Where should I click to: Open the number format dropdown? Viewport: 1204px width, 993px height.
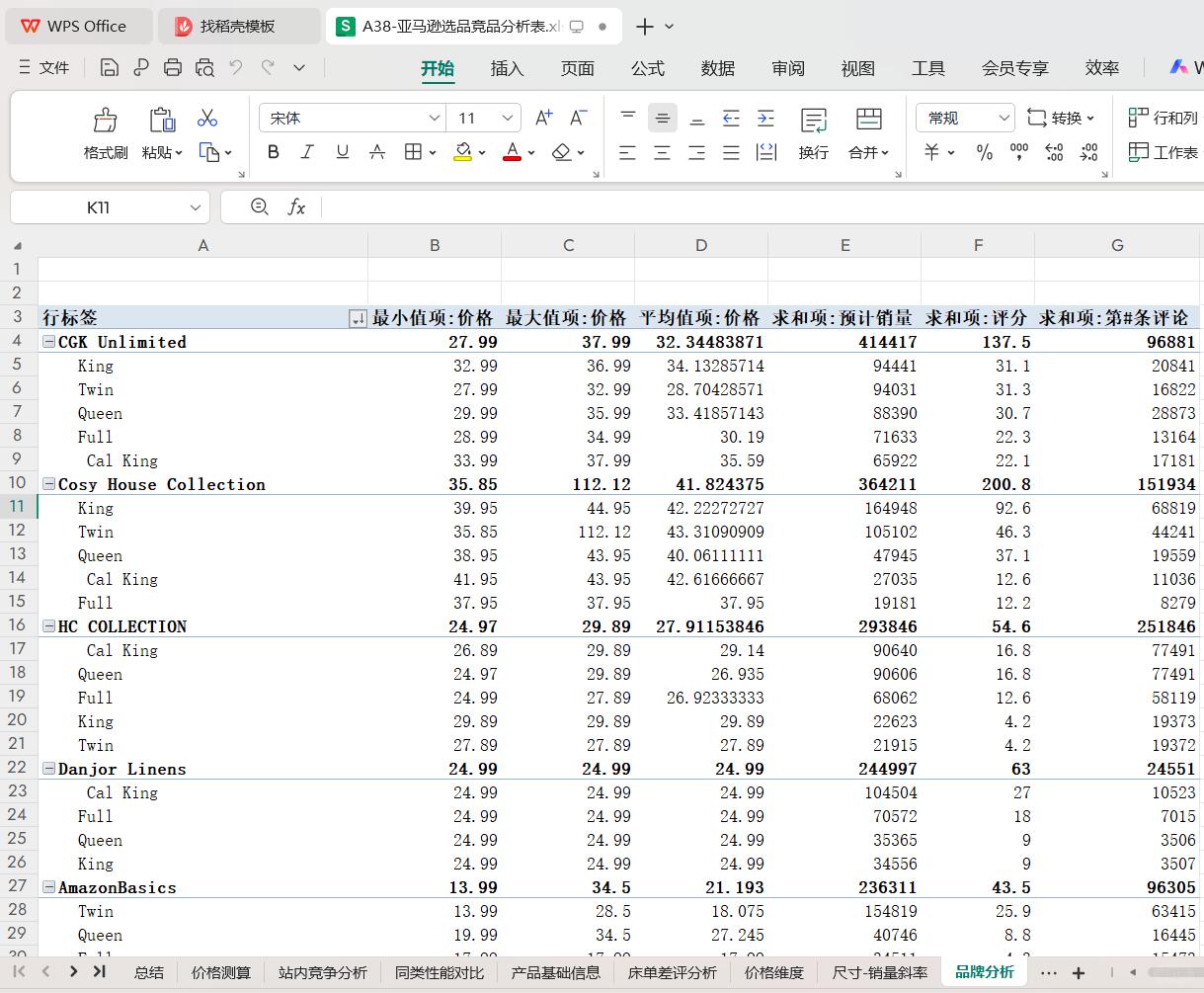point(1003,118)
